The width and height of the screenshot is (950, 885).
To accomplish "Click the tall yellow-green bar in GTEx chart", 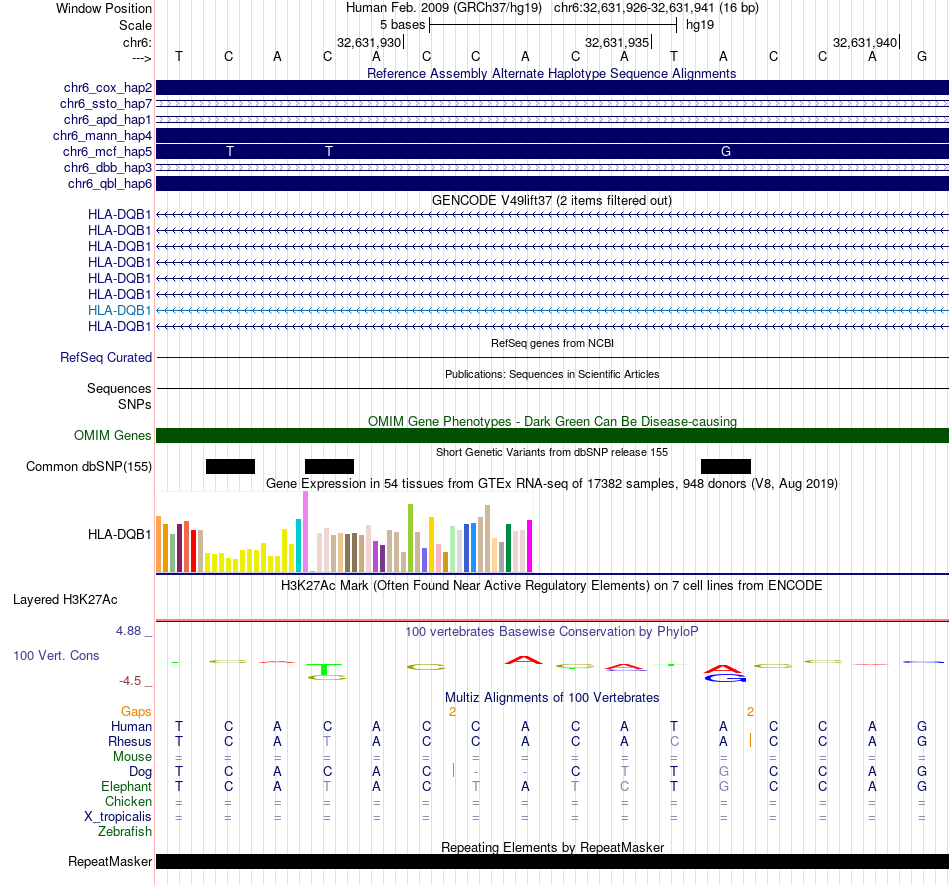I will 410,538.
